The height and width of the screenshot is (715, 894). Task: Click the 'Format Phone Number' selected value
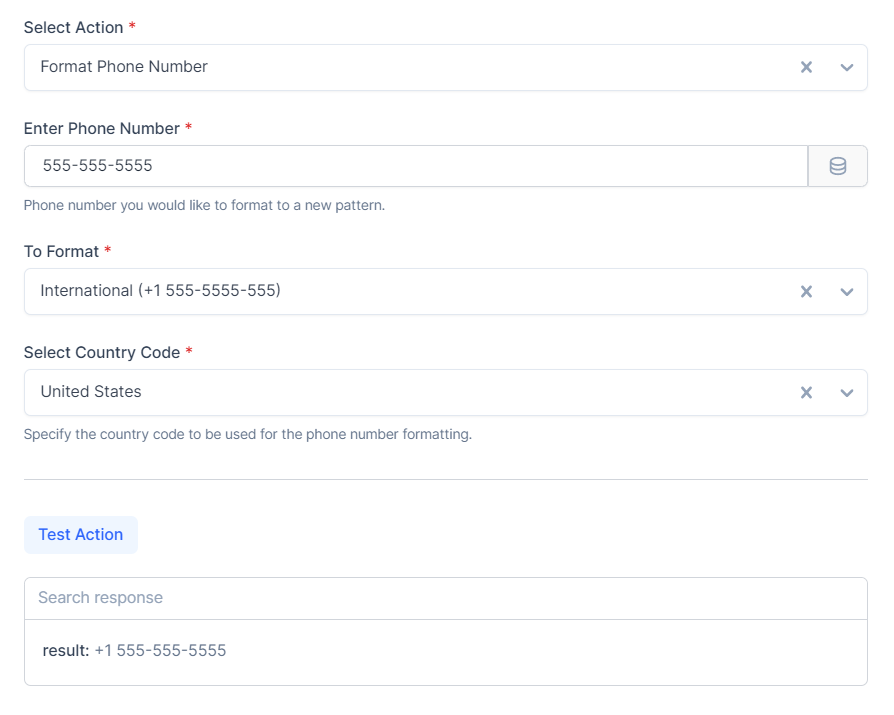coord(124,67)
